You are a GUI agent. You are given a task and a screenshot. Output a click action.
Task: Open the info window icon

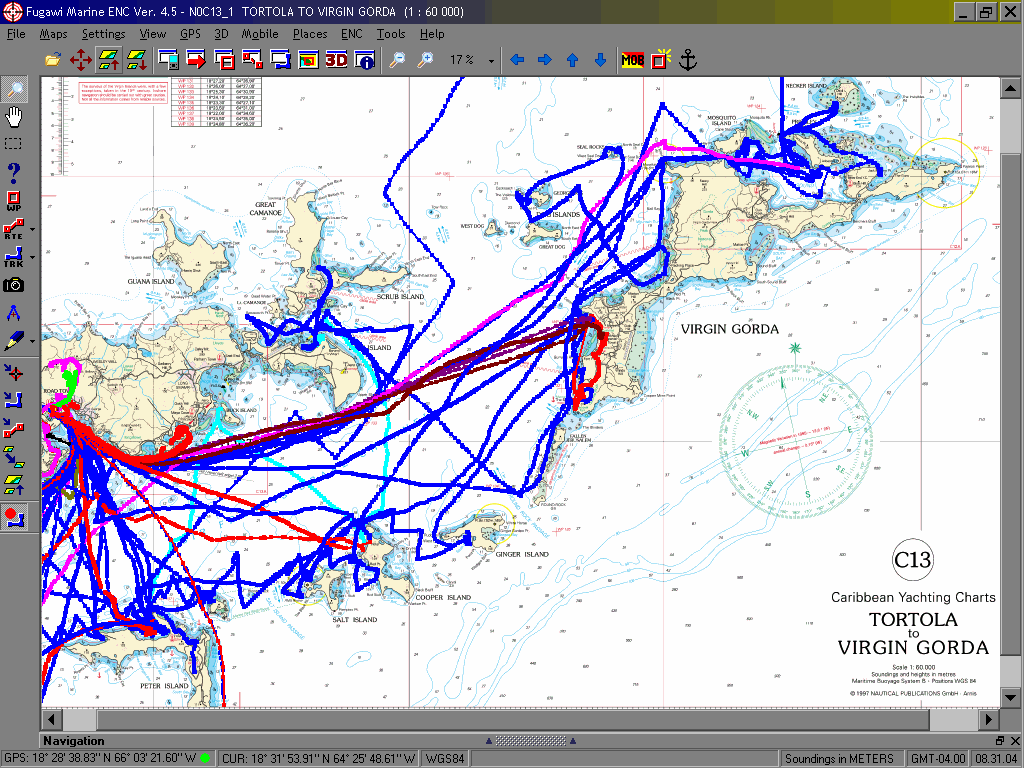pos(364,60)
